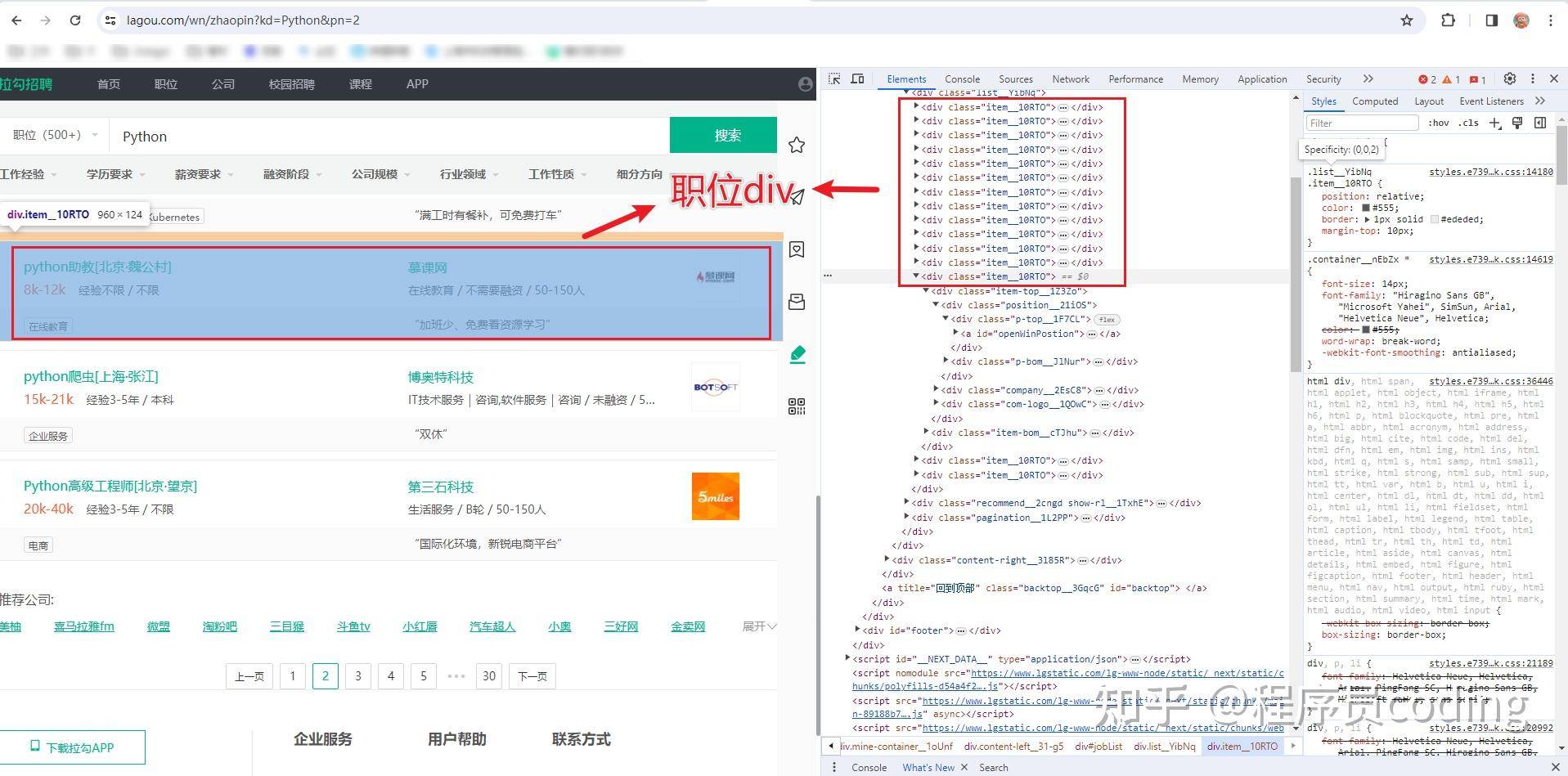This screenshot has width=1568, height=776.
Task: Open the 第三石科技 company link
Action: 441,487
